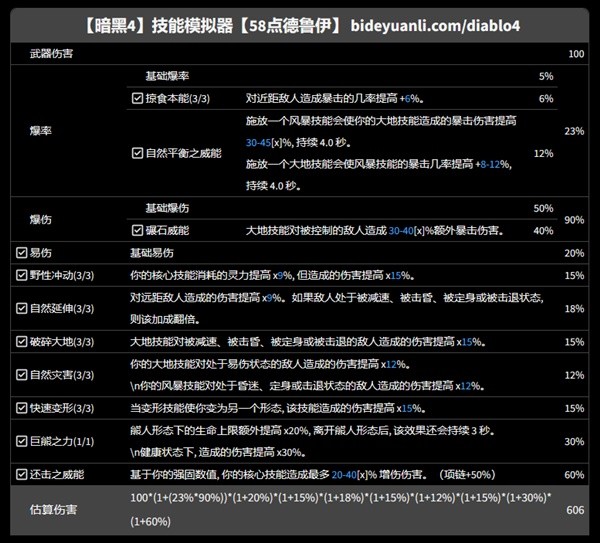The width and height of the screenshot is (600, 543).
Task: Click the 23% total crit rate value
Action: pyautogui.click(x=574, y=131)
